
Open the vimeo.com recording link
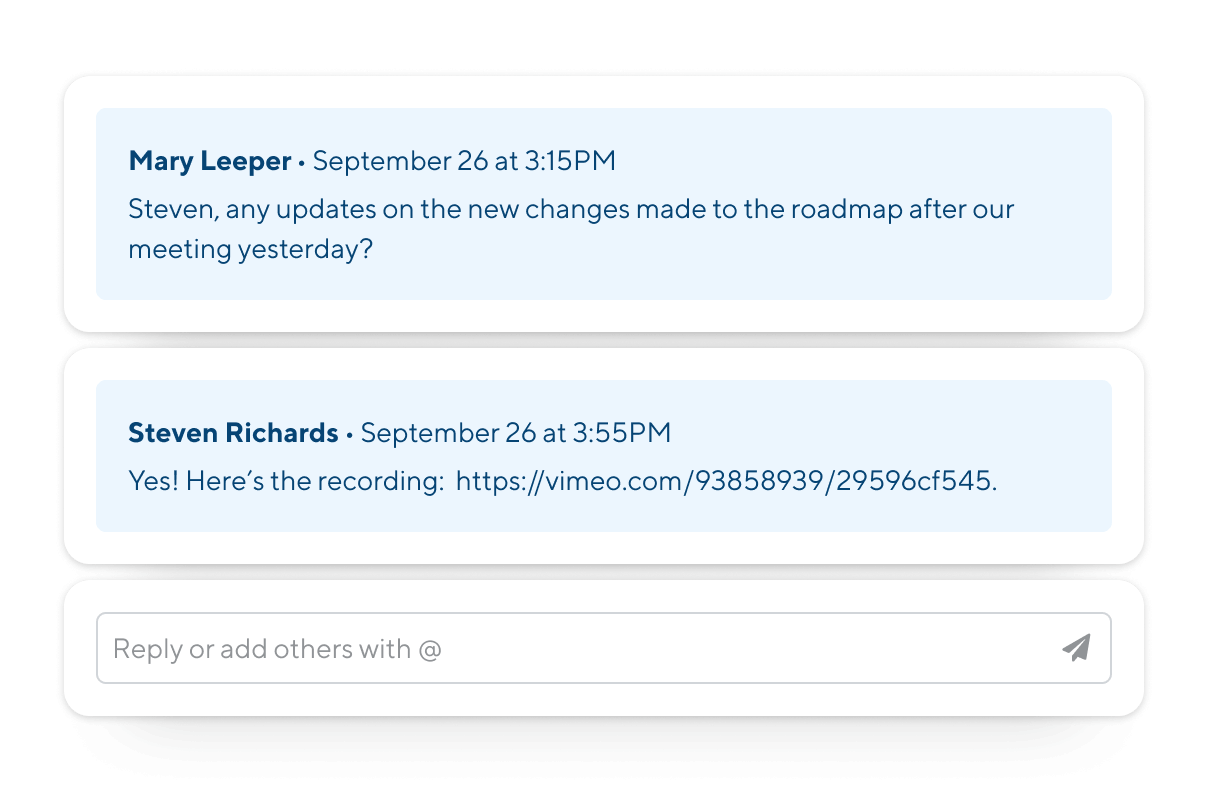725,481
